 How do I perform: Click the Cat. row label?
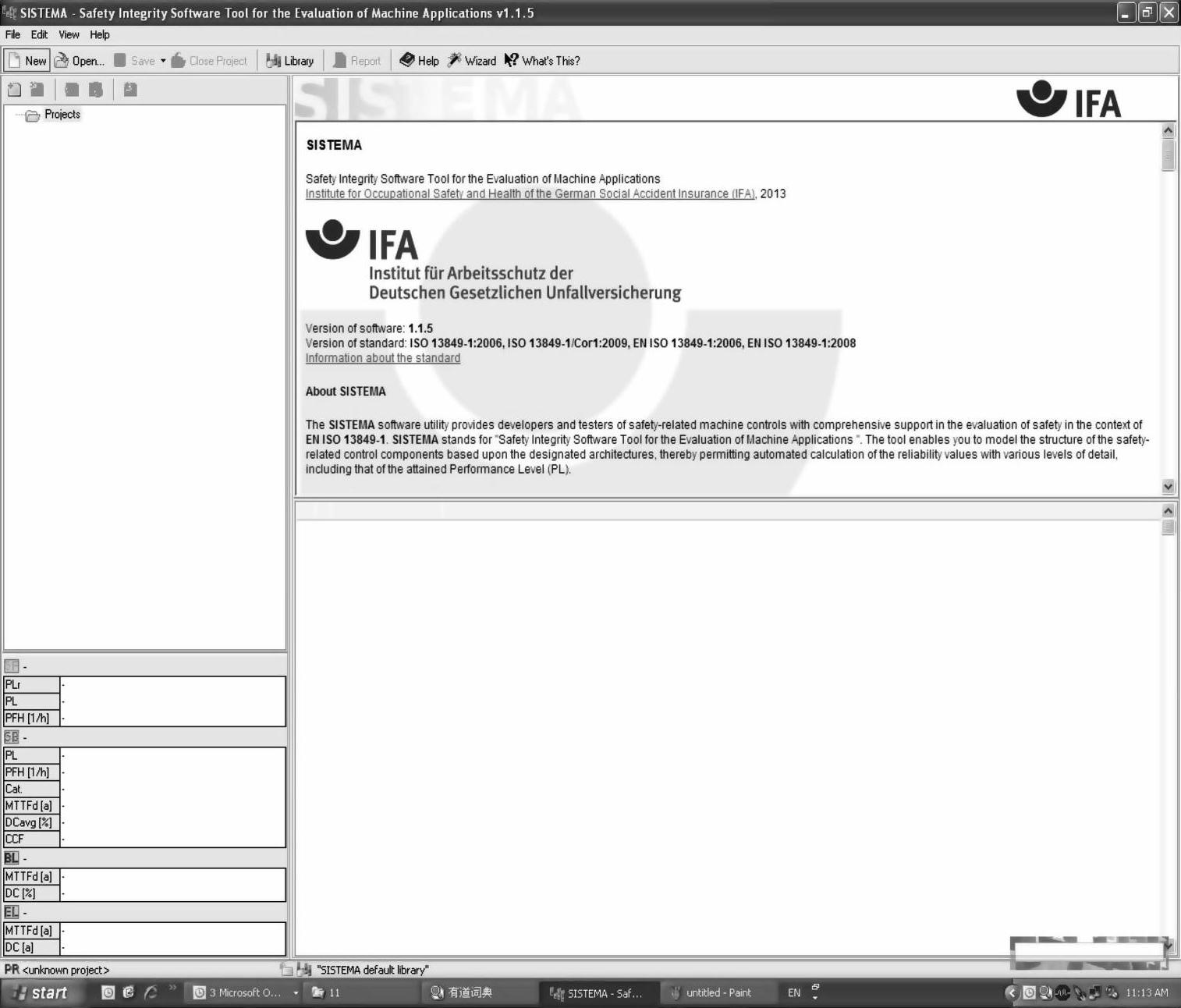tap(32, 789)
